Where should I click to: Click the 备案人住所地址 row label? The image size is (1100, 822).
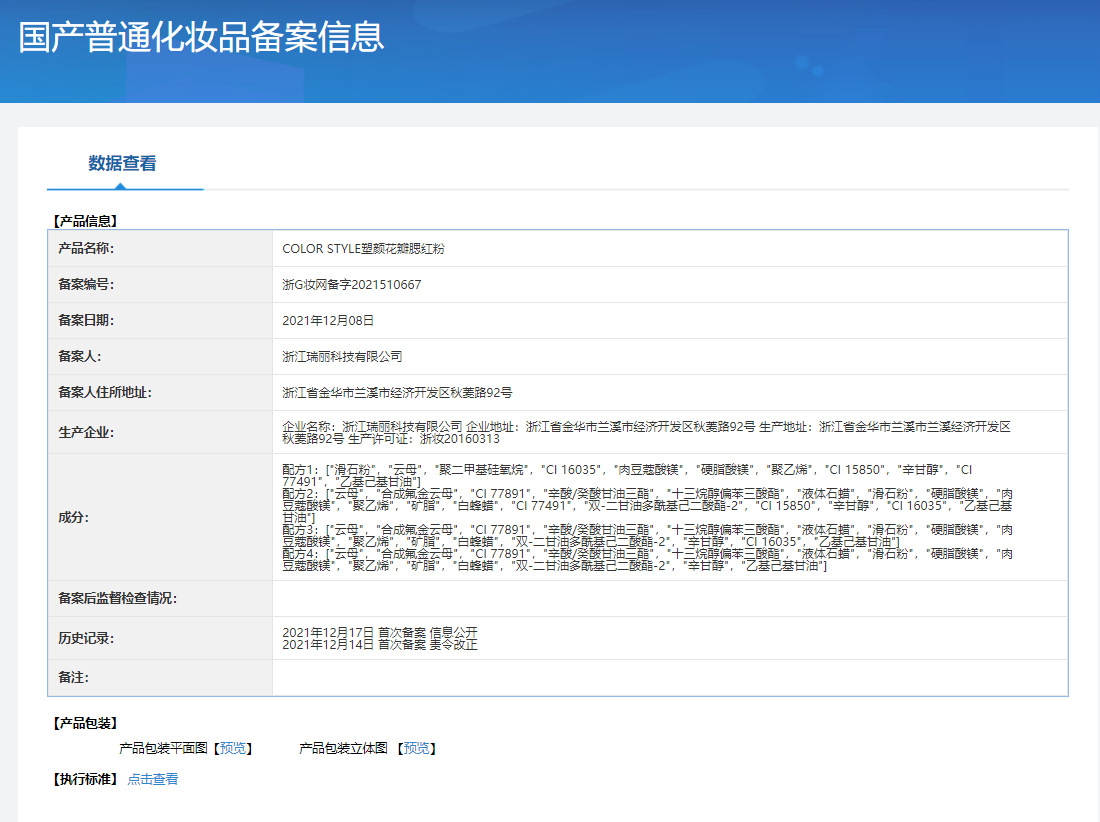[x=105, y=392]
